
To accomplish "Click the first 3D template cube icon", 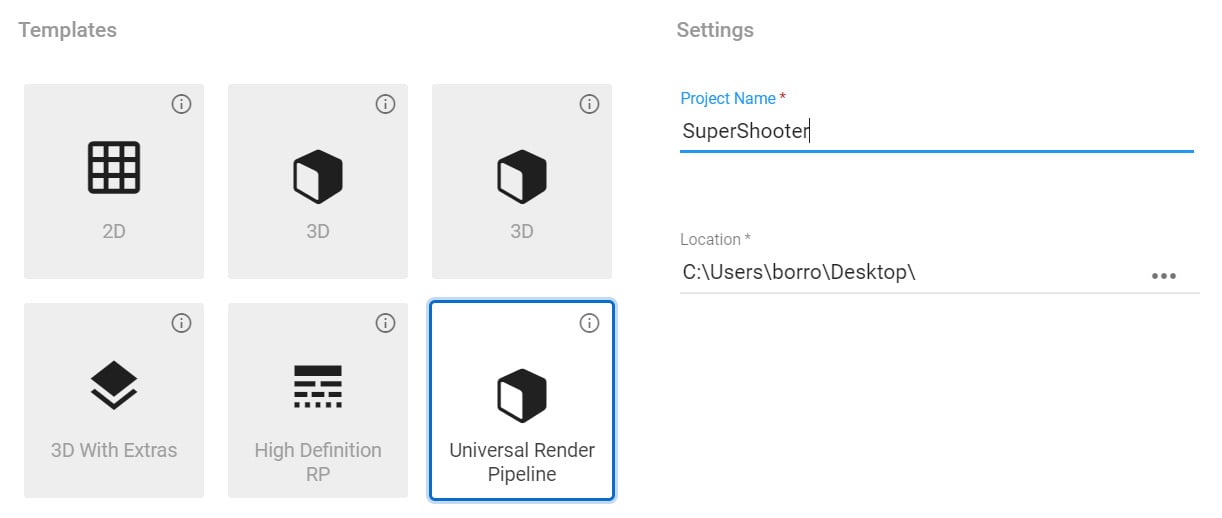I will click(x=318, y=177).
